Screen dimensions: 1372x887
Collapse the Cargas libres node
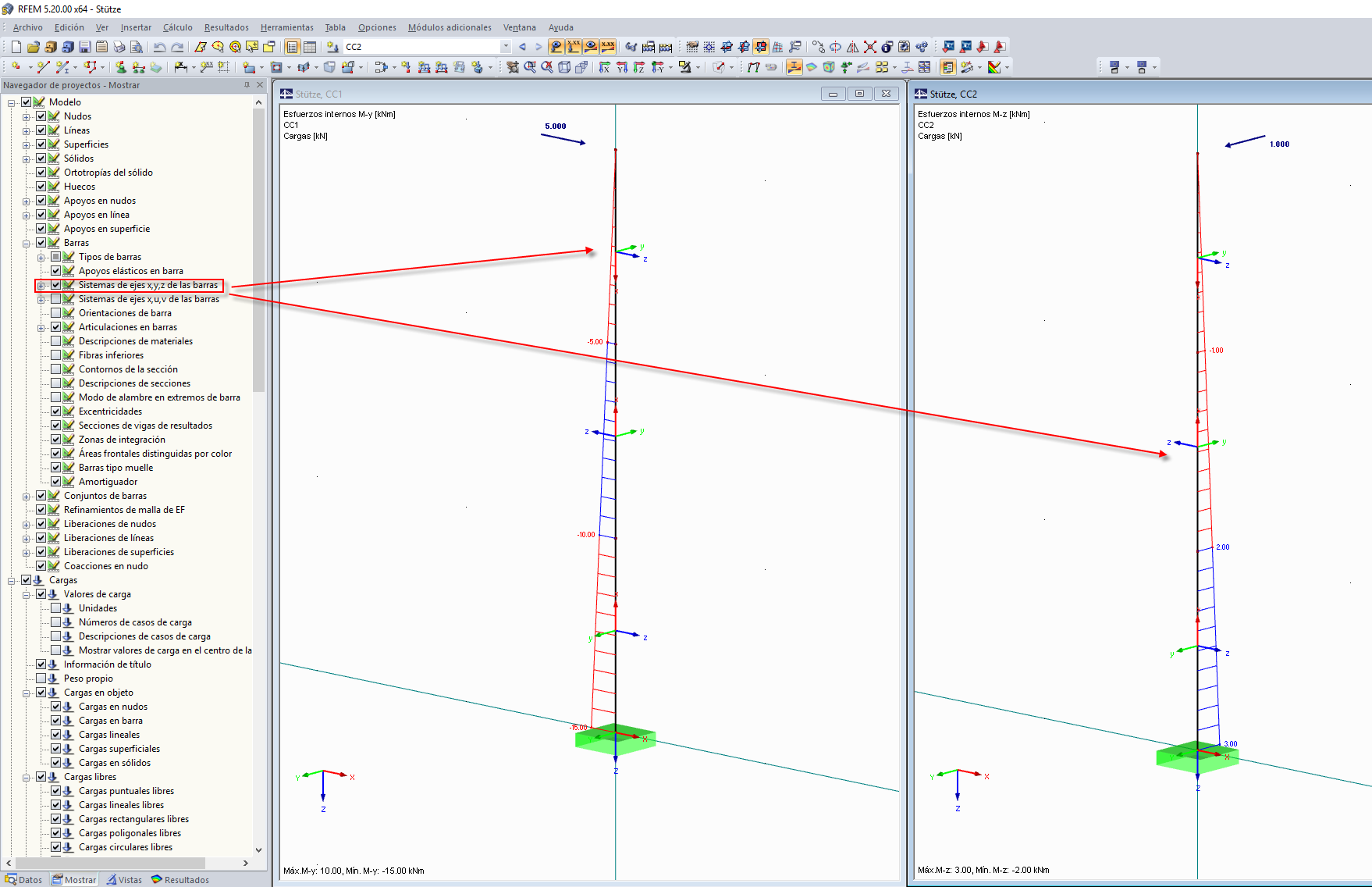tap(27, 777)
